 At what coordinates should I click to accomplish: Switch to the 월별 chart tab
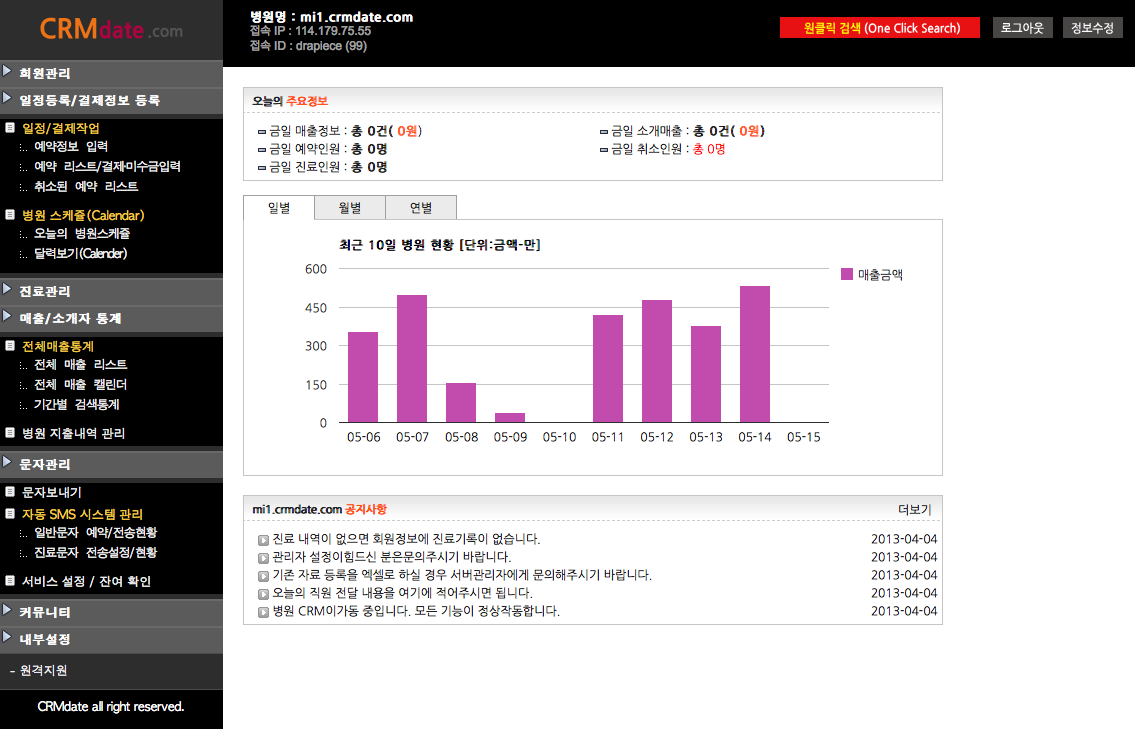pyautogui.click(x=349, y=208)
